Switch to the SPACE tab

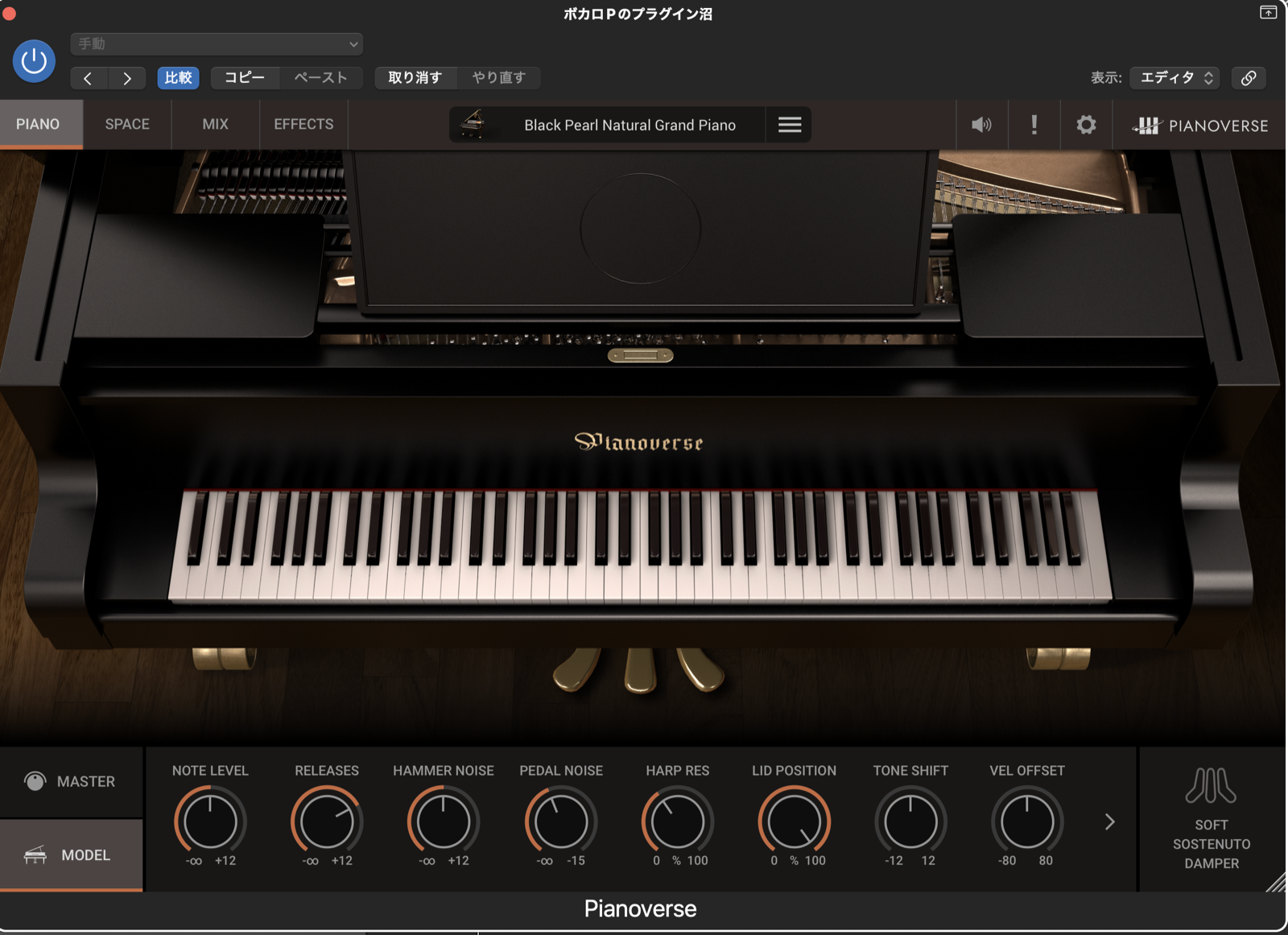(x=127, y=124)
